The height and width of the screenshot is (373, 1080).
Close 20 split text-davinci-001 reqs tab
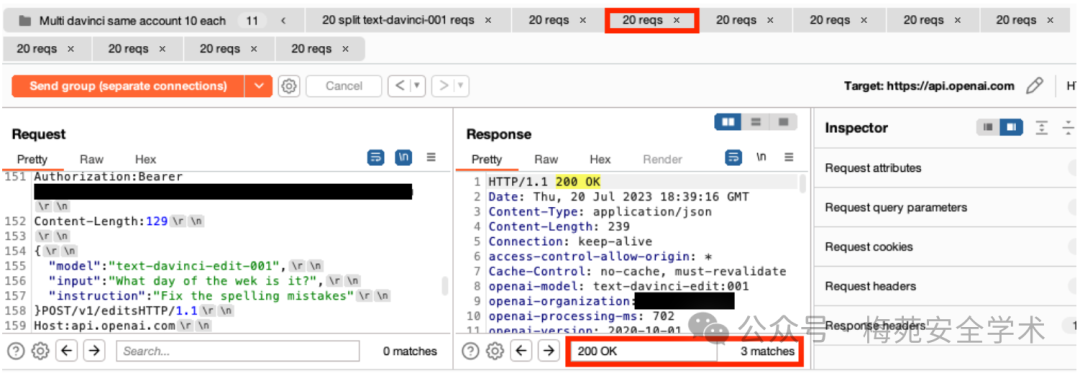(x=488, y=20)
